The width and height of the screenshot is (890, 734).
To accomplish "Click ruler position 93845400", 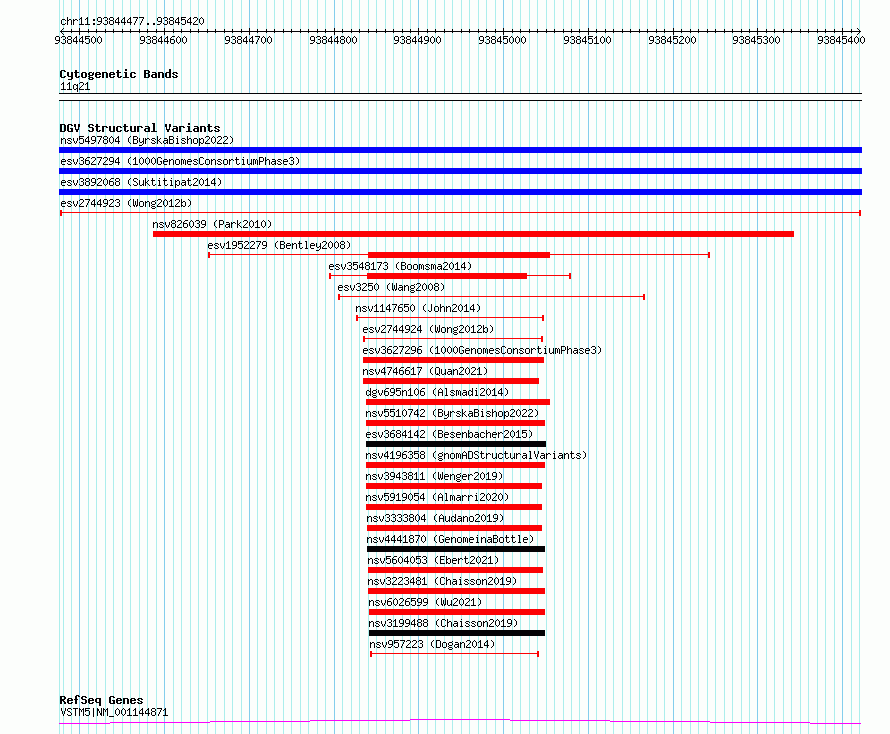I will coord(841,40).
